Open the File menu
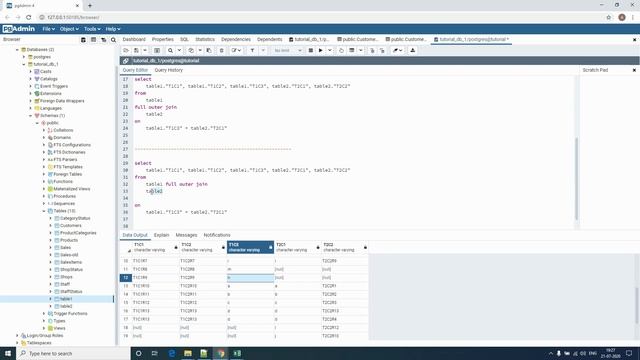640x360 pixels. 48,29
